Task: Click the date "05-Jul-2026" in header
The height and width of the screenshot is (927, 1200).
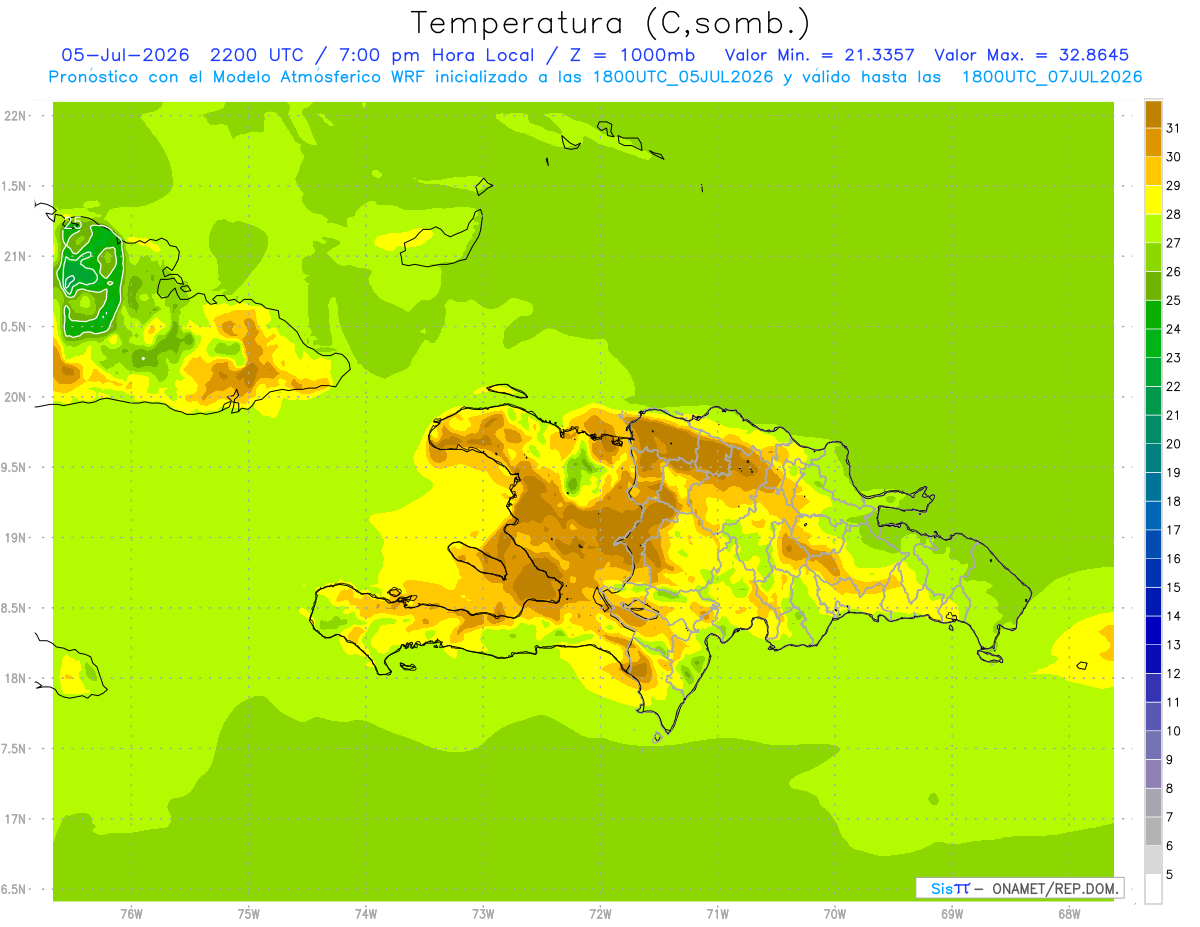Action: (125, 55)
